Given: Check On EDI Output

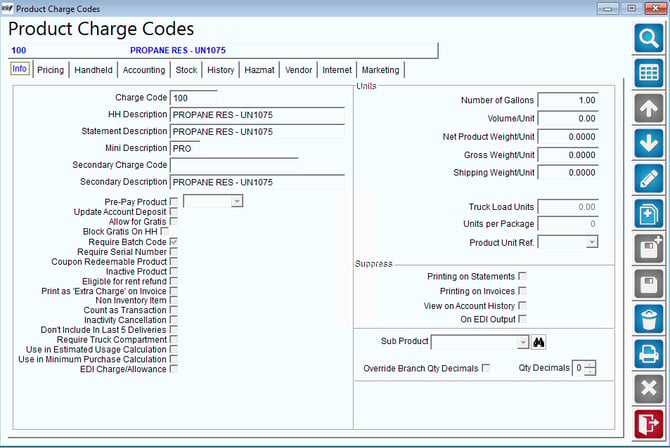Looking at the screenshot, I should [x=522, y=319].
